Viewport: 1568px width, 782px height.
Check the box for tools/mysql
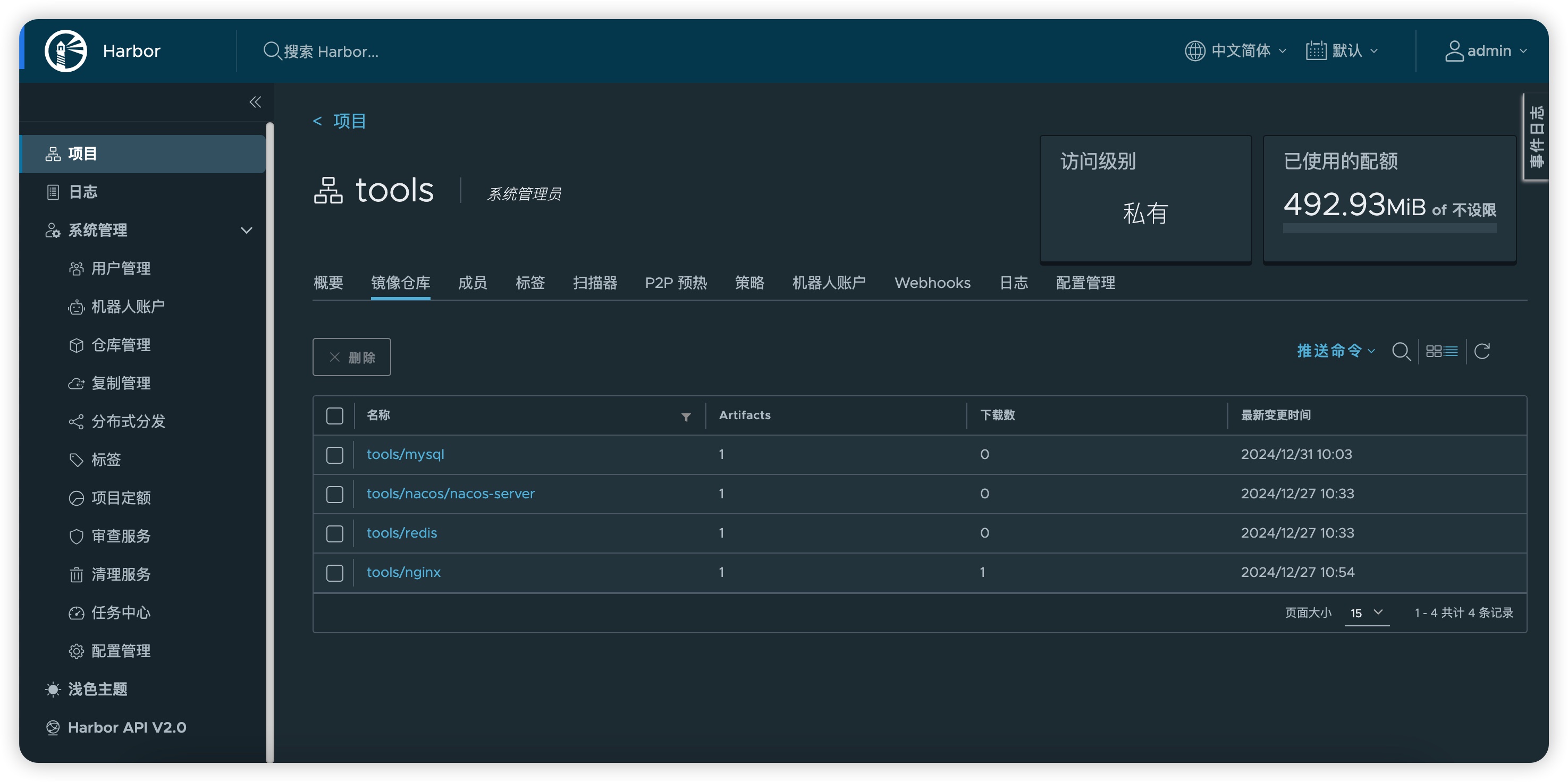(x=335, y=455)
